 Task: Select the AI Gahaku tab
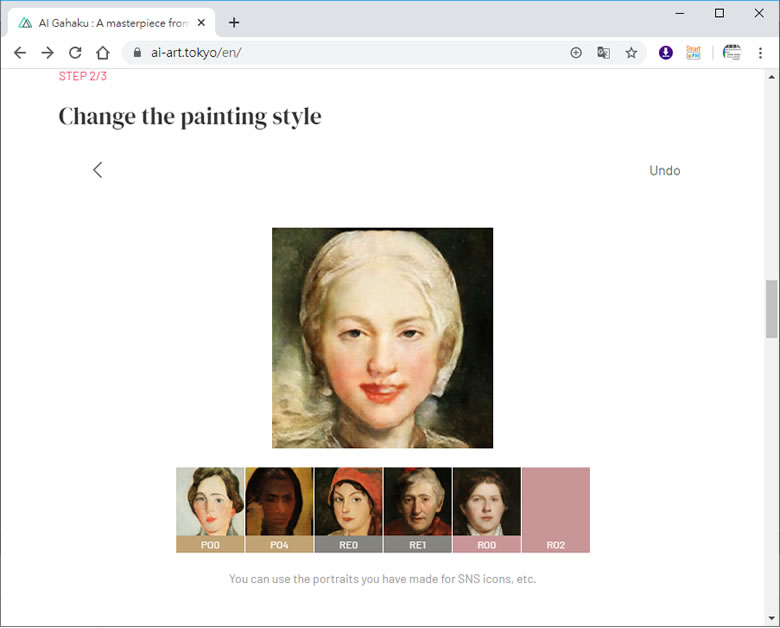point(112,23)
